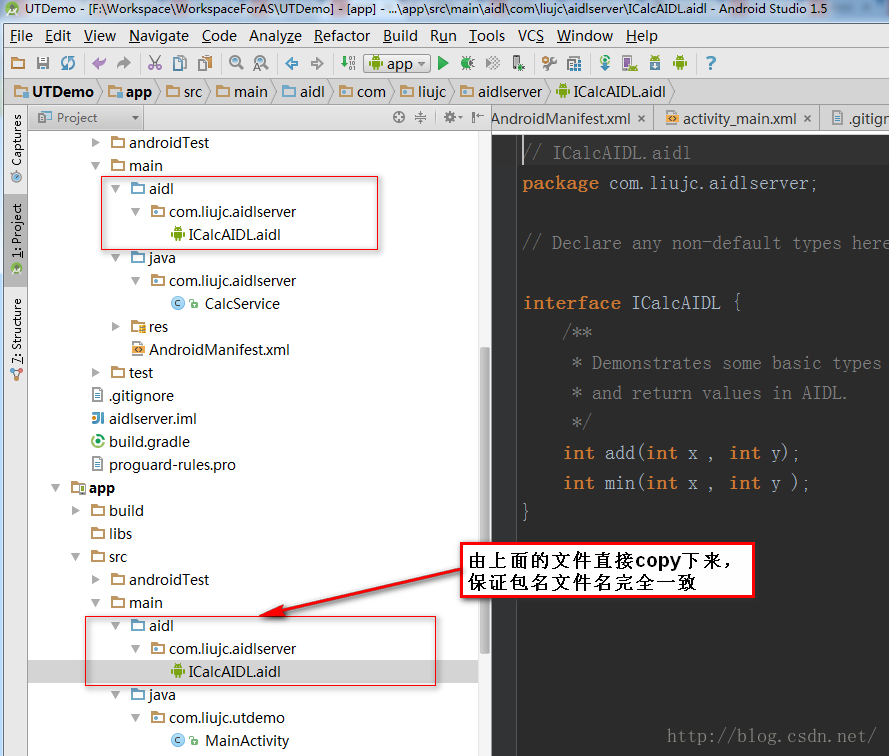Open the Project view selector dropdown
Viewport: 889px width, 756px height.
[x=76, y=118]
